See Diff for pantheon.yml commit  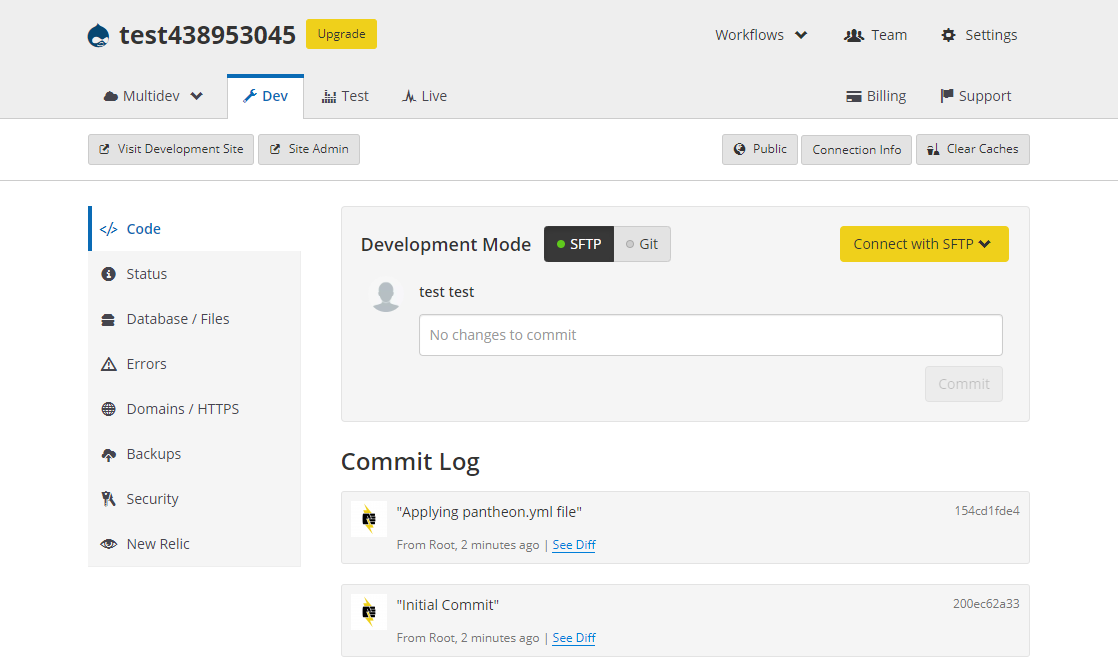pyautogui.click(x=574, y=545)
